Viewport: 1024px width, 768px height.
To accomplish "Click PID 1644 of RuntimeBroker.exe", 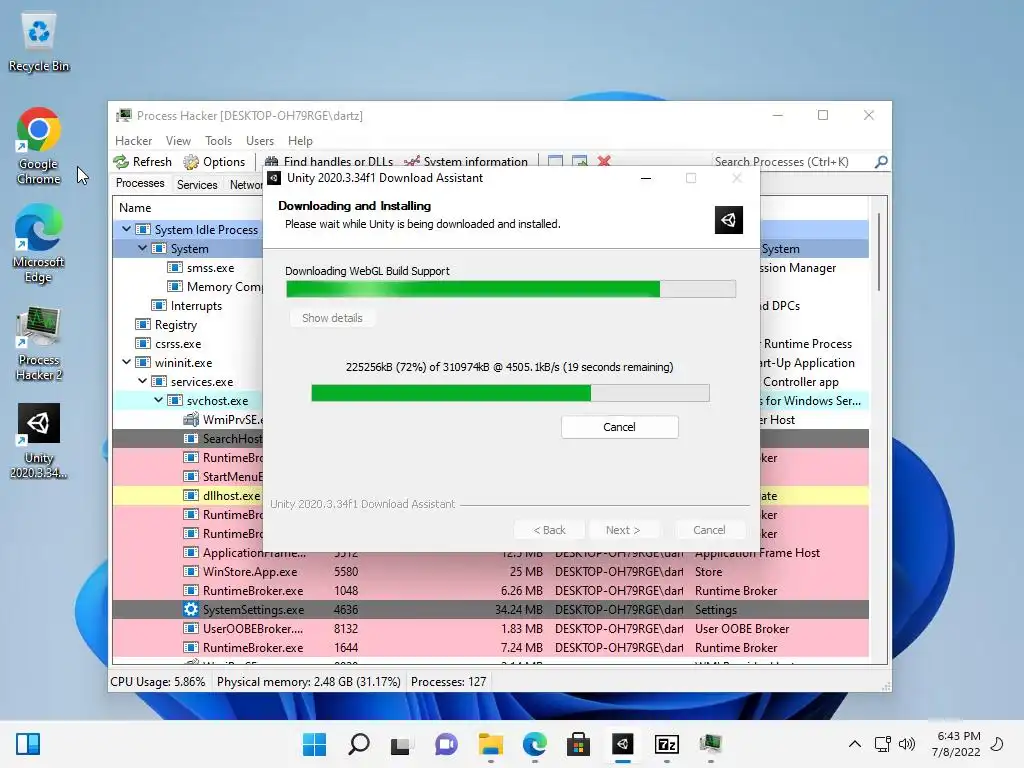I will point(345,648).
